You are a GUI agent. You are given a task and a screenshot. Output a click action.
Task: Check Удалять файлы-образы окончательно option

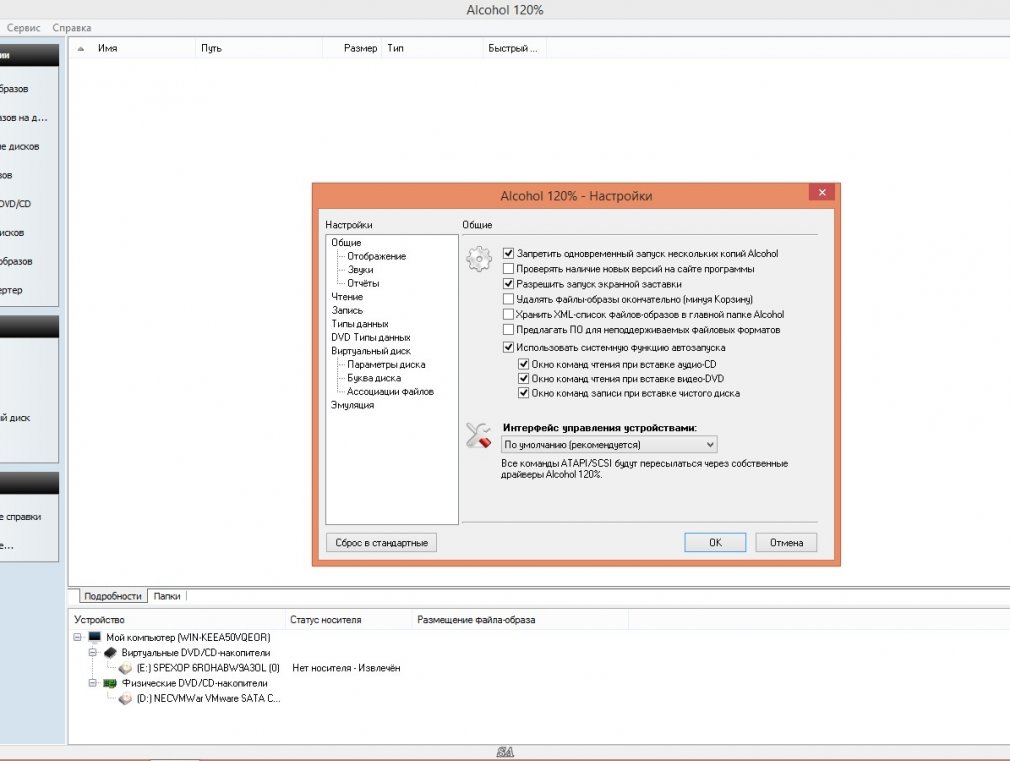(x=508, y=299)
